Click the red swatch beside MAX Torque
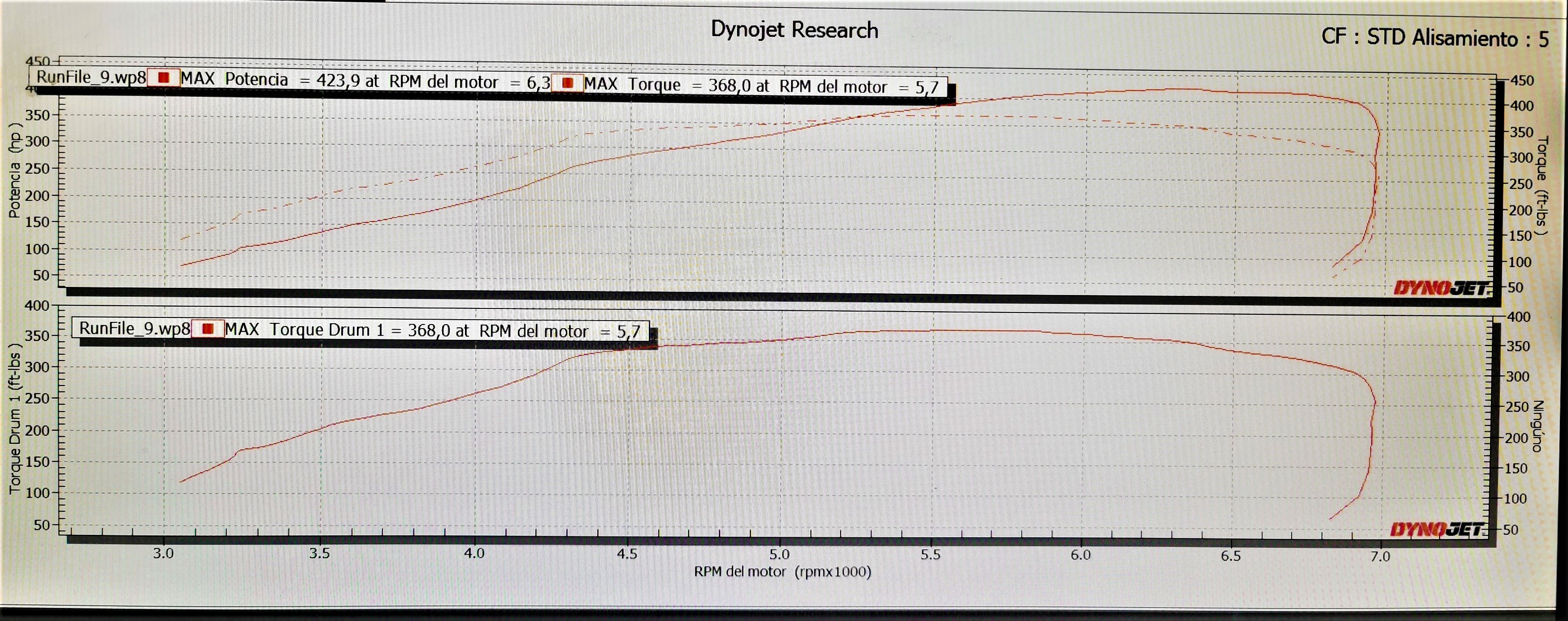 point(567,83)
